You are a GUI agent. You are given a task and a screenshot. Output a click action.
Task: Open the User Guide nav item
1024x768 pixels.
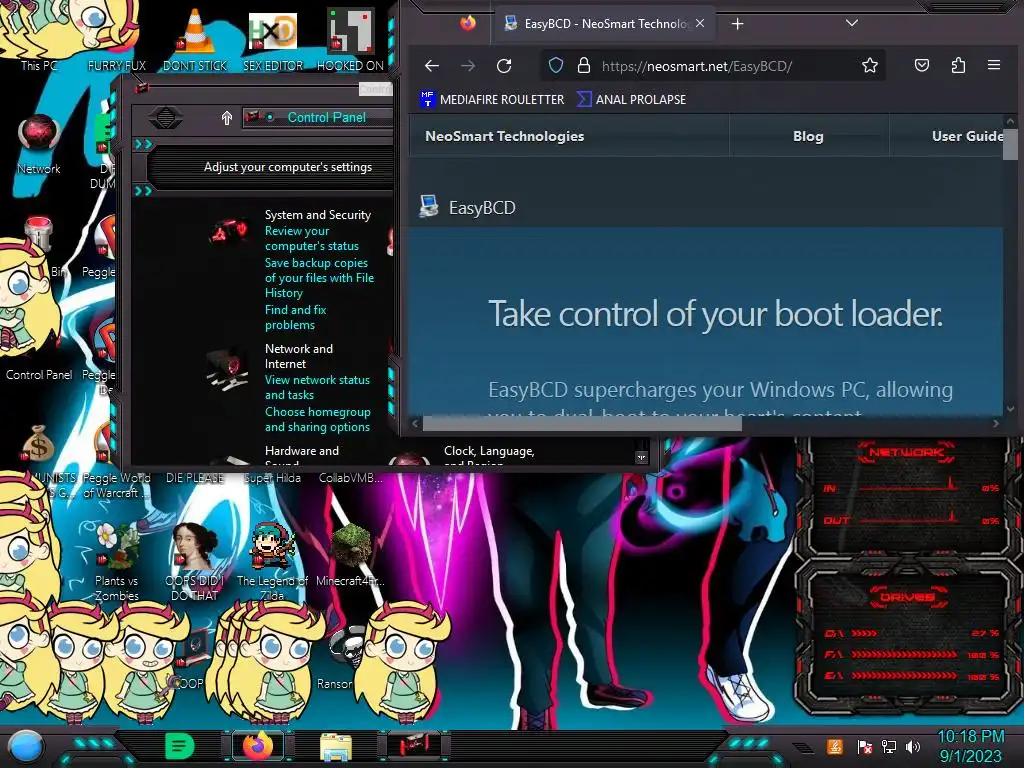point(967,136)
